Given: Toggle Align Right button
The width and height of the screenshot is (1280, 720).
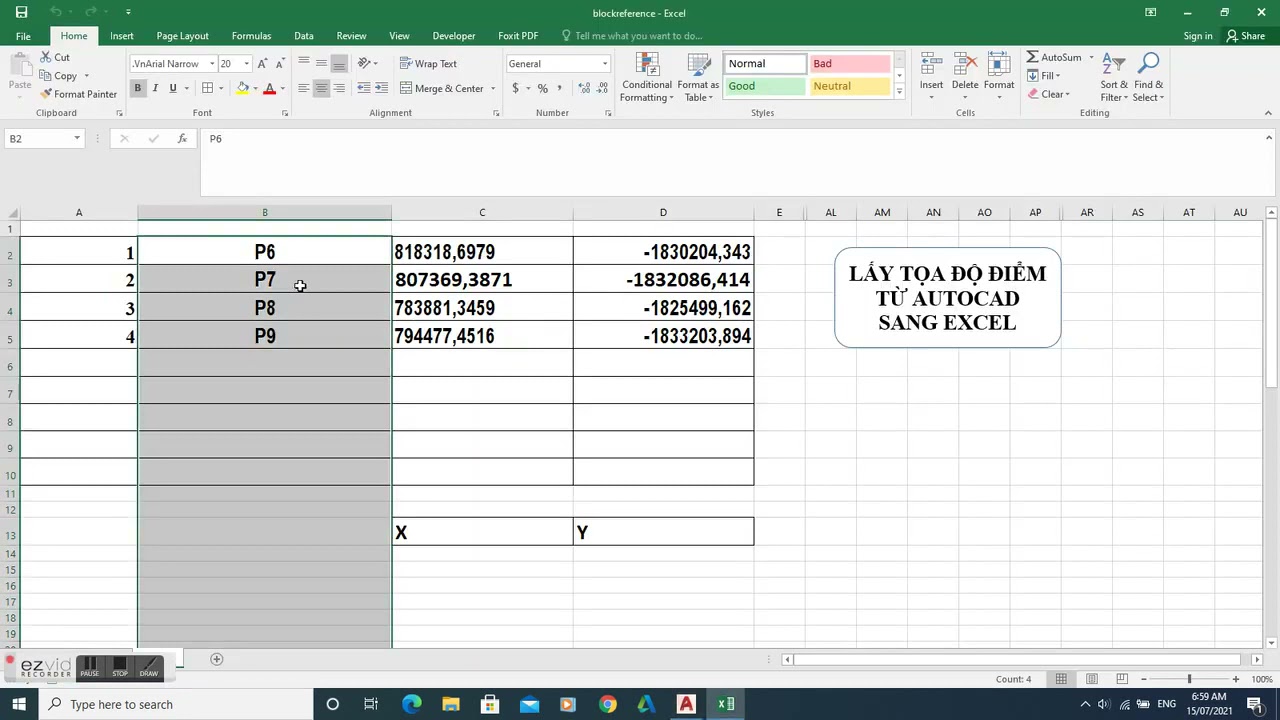Looking at the screenshot, I should 339,88.
